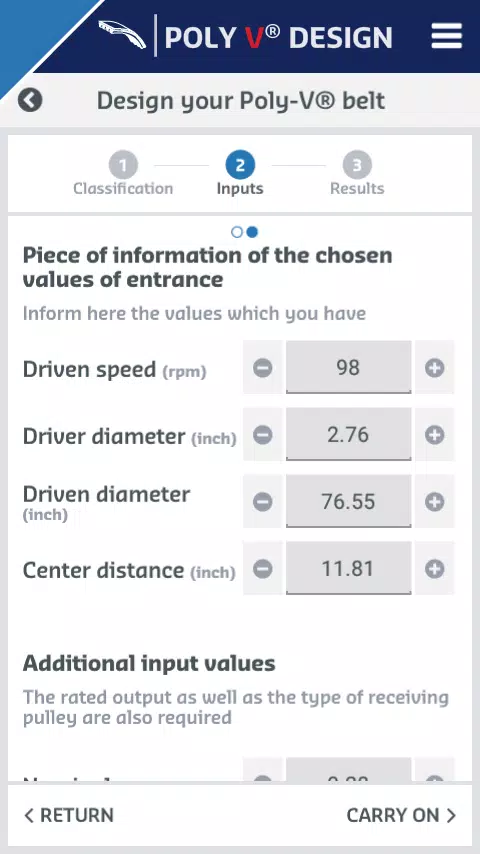The width and height of the screenshot is (480, 854).
Task: Focus the Driven speed value field
Action: tap(349, 367)
